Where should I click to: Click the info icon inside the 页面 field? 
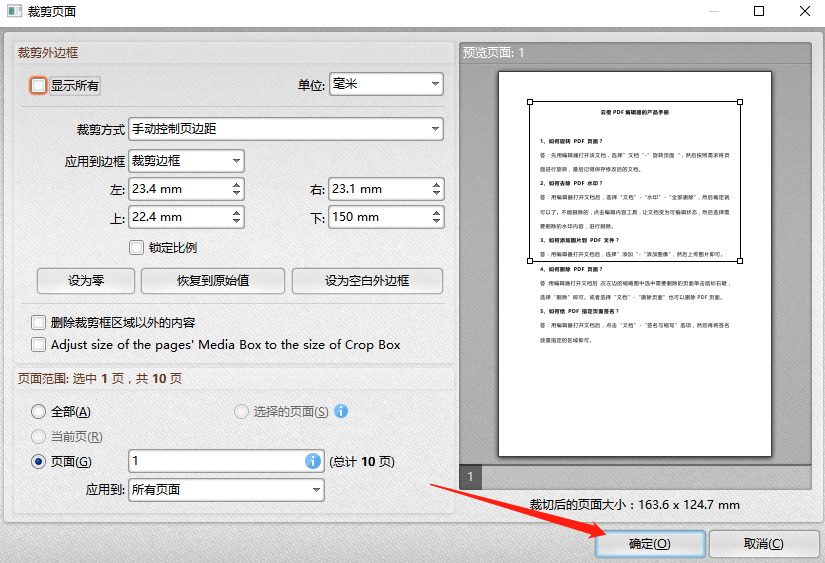(x=313, y=461)
